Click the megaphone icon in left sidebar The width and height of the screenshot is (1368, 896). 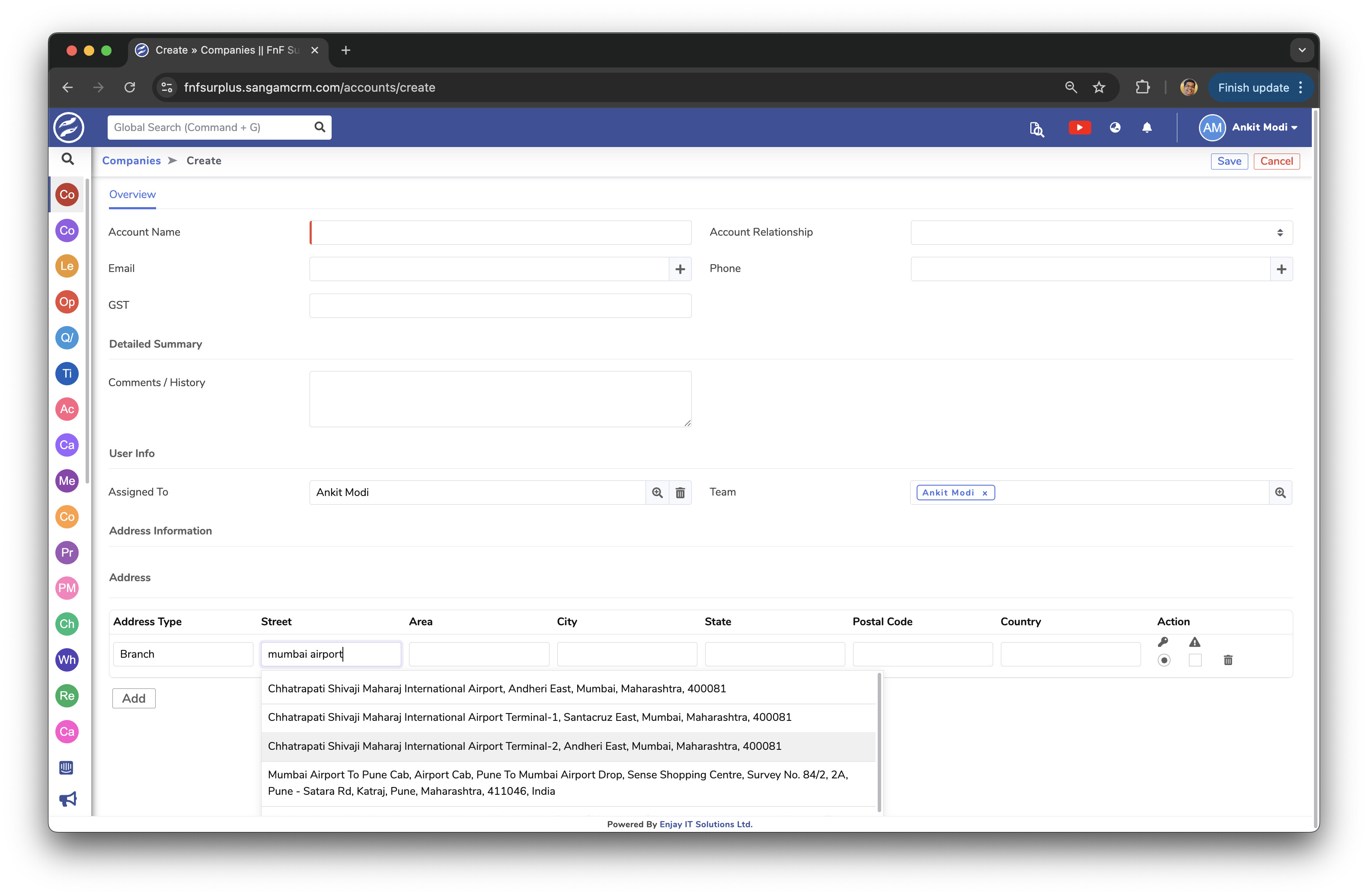67,799
